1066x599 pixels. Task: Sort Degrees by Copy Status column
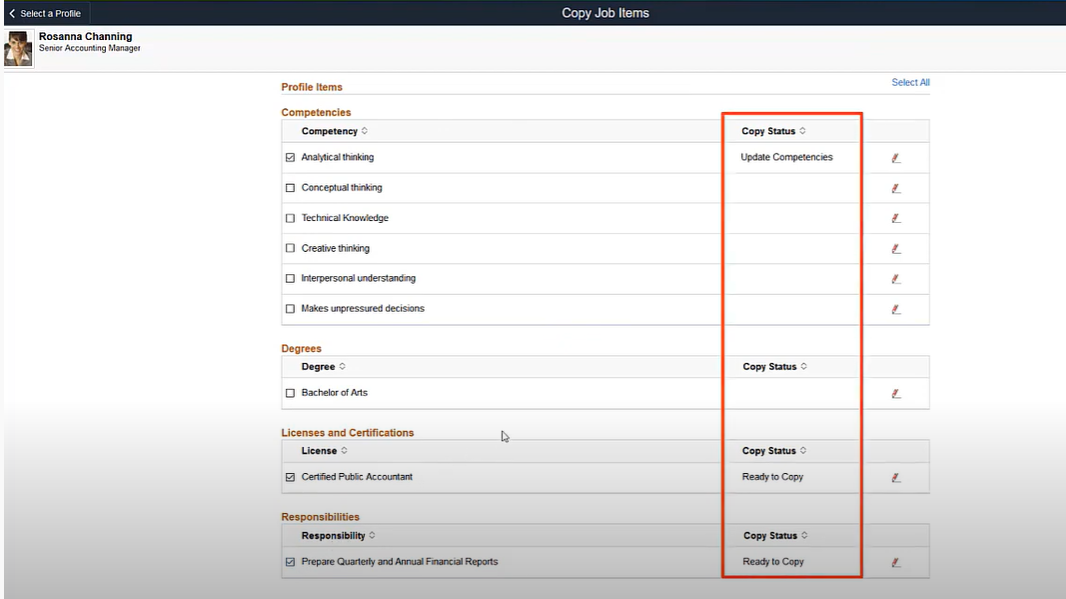[x=775, y=366]
